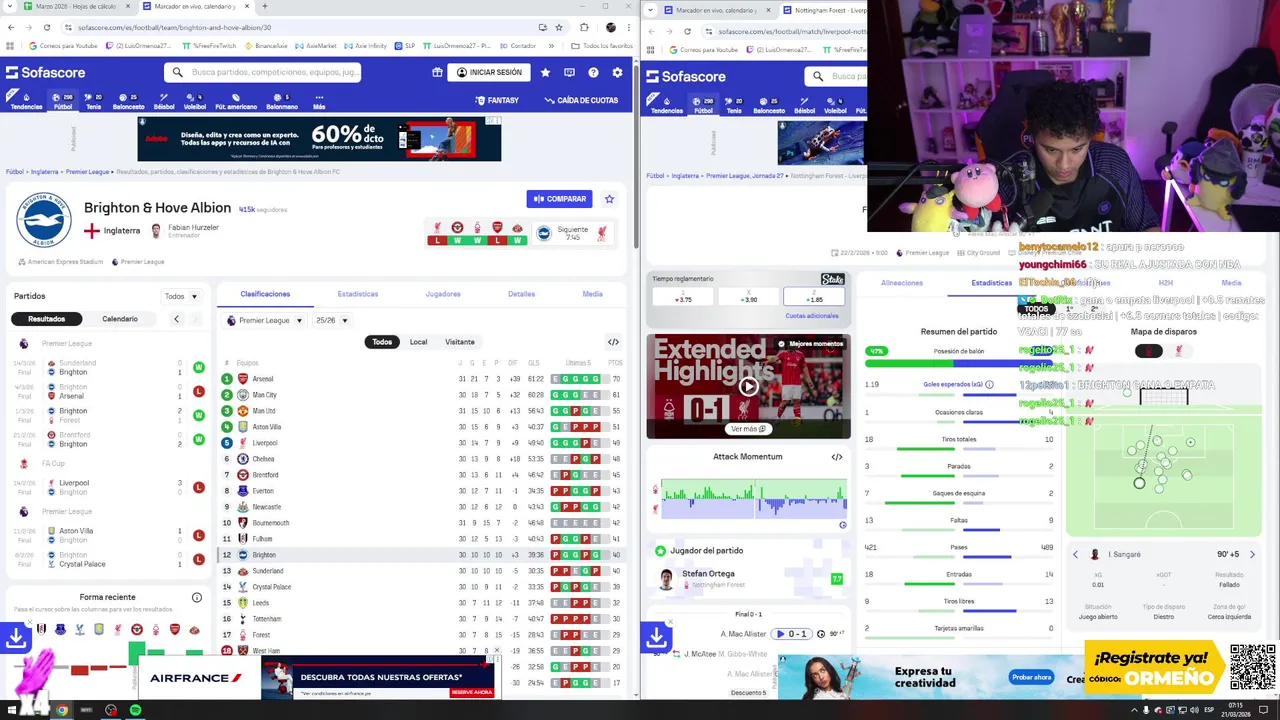Select Nottingham Forest shot map toggle
The width and height of the screenshot is (1280, 720).
(1149, 351)
